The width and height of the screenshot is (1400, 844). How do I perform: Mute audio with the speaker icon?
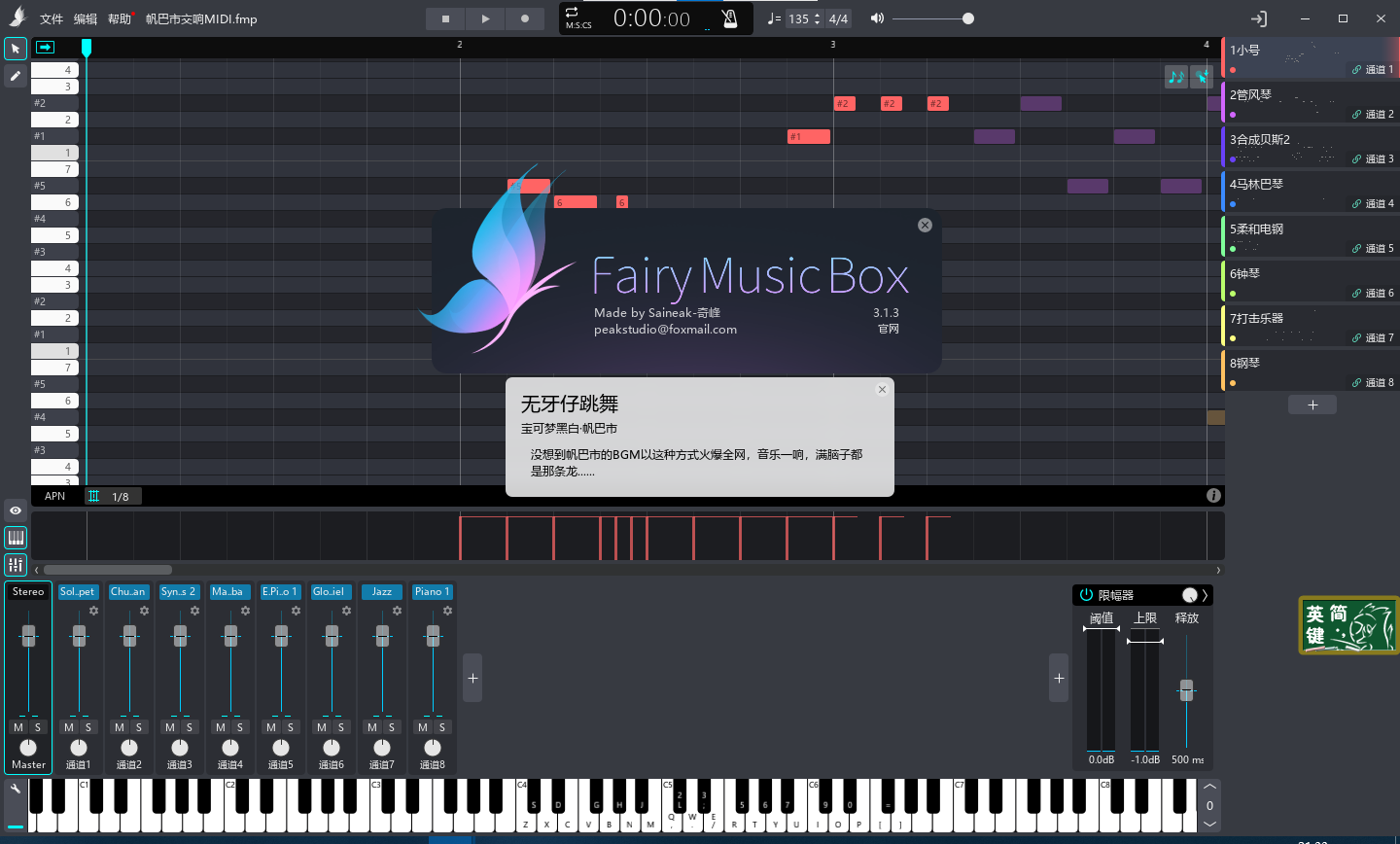tap(877, 18)
